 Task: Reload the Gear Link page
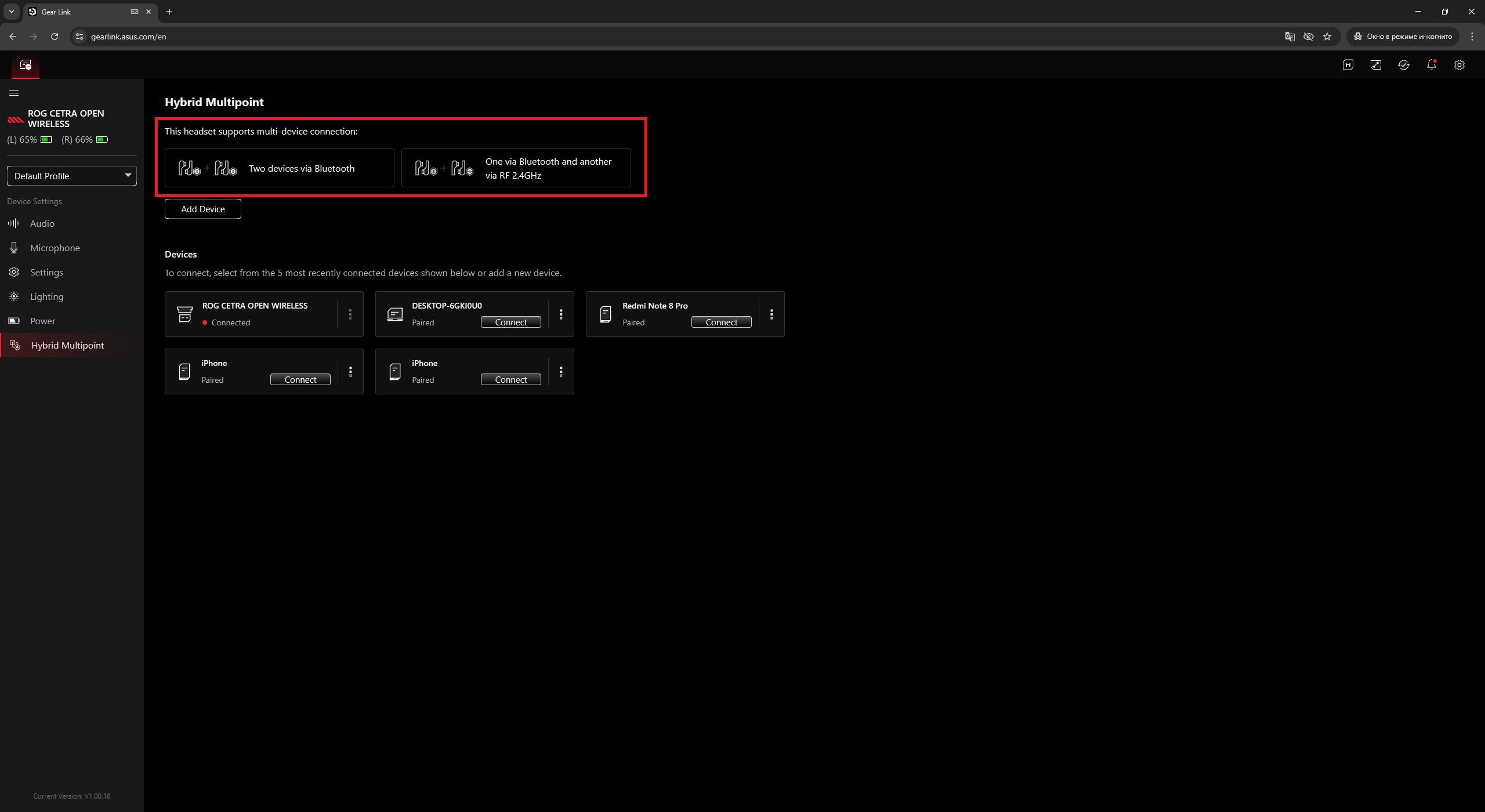[55, 37]
